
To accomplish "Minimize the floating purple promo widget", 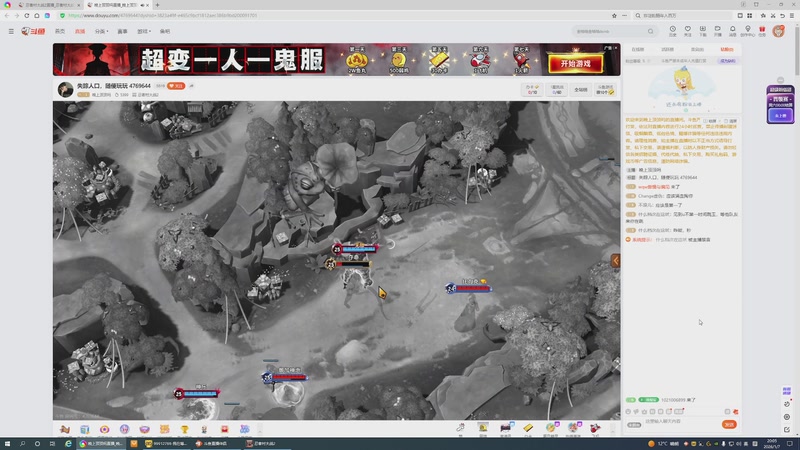I will coord(780,80).
